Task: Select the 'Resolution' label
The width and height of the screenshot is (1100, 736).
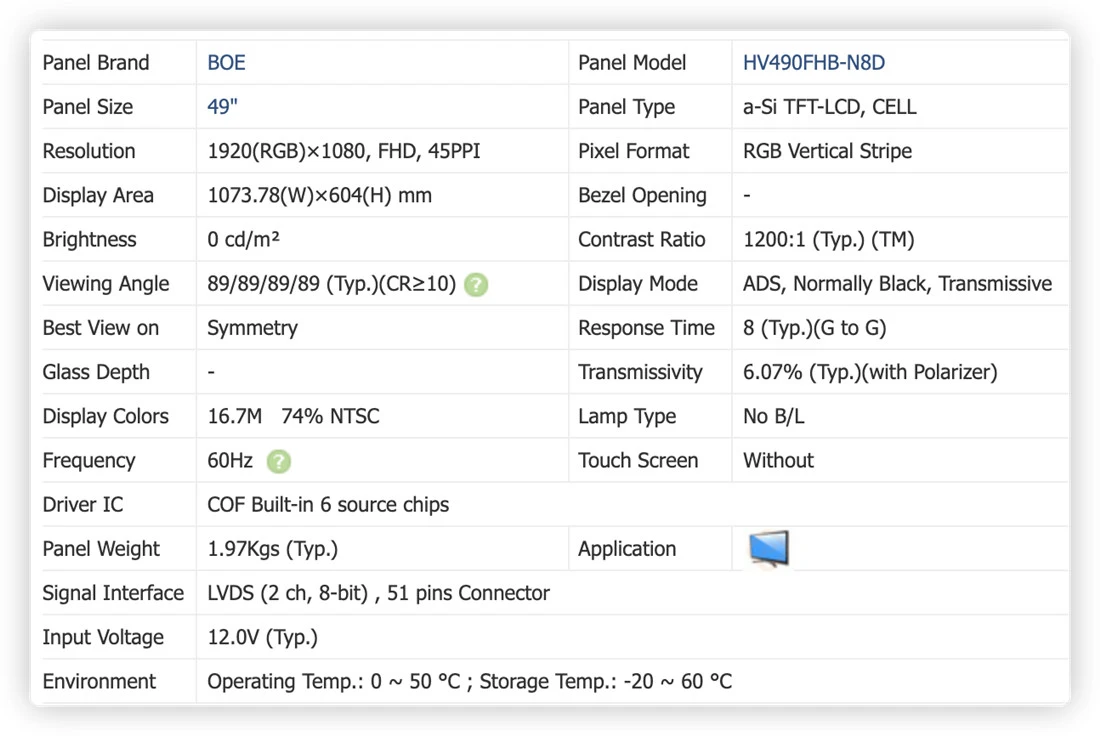Action: point(88,151)
